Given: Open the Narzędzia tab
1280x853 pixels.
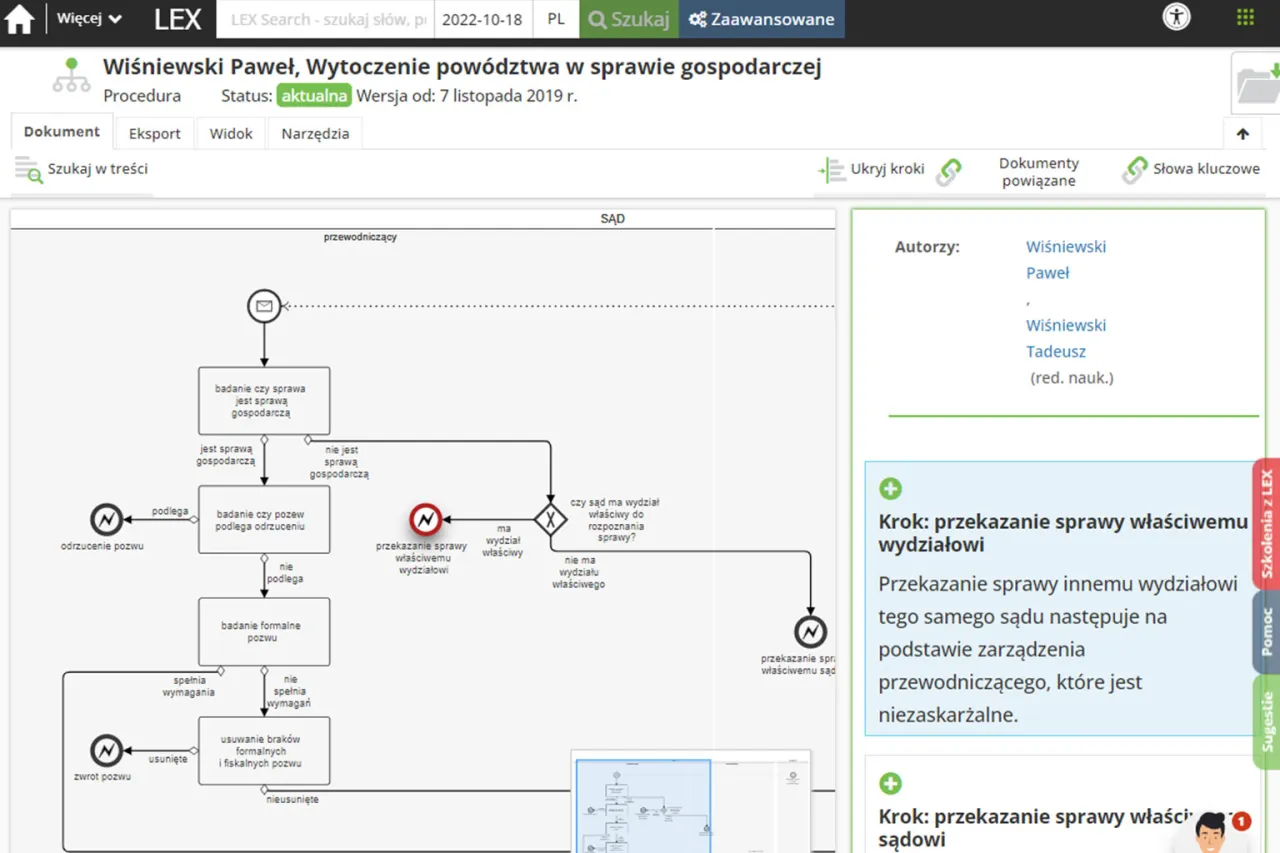Looking at the screenshot, I should click(x=314, y=132).
